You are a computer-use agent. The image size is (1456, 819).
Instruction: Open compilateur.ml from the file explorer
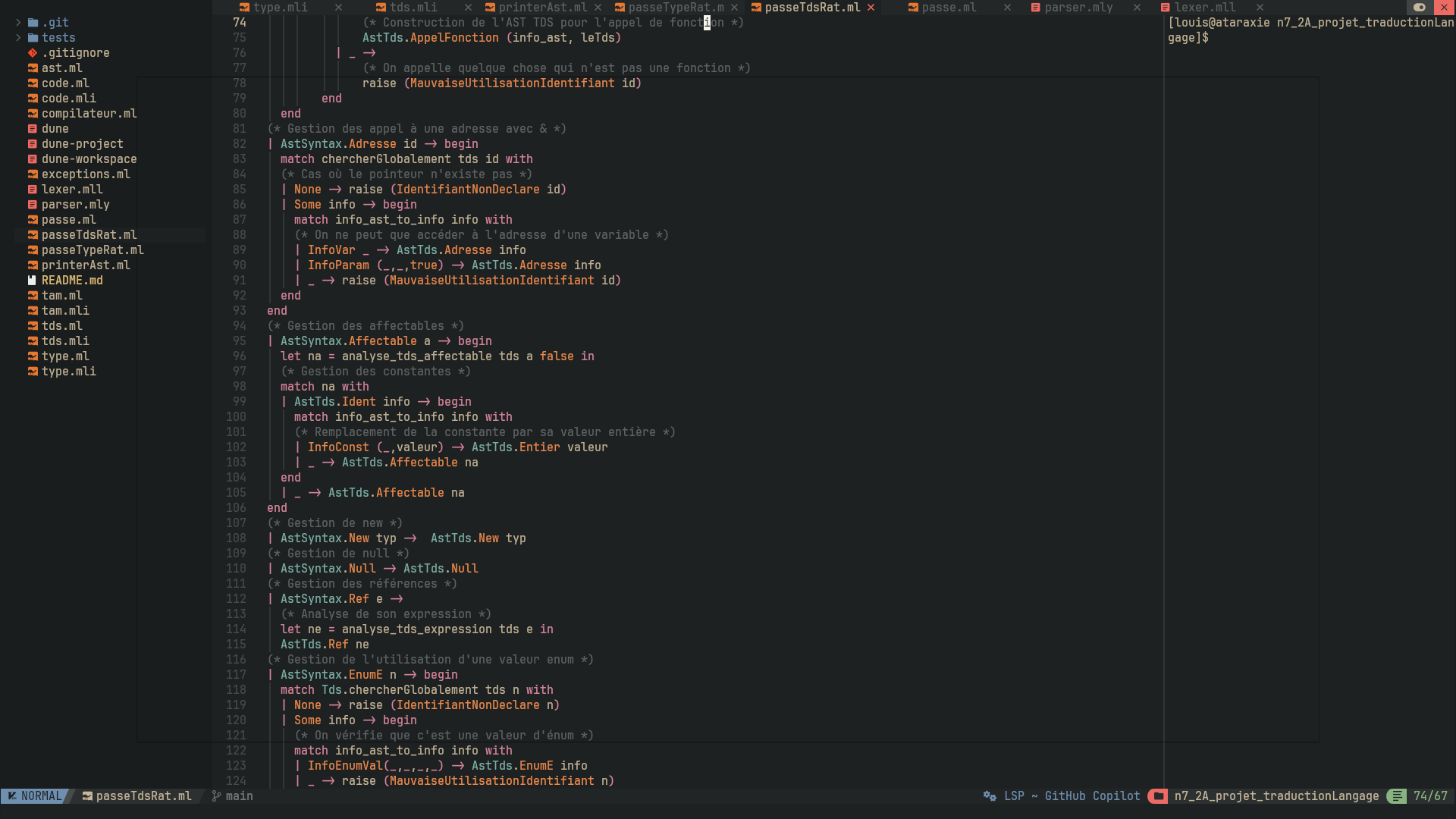coord(89,114)
